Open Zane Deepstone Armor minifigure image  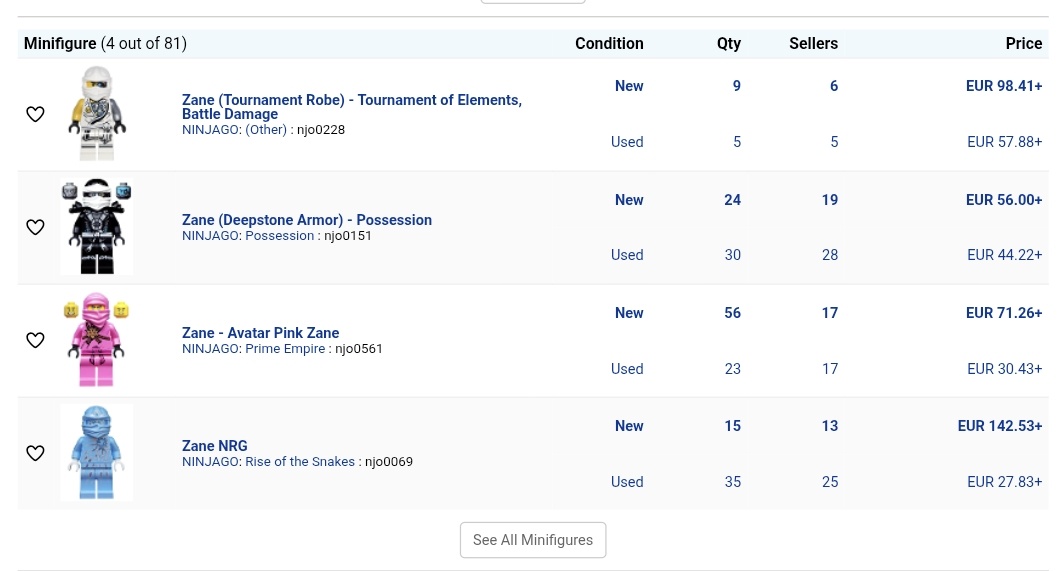97,227
